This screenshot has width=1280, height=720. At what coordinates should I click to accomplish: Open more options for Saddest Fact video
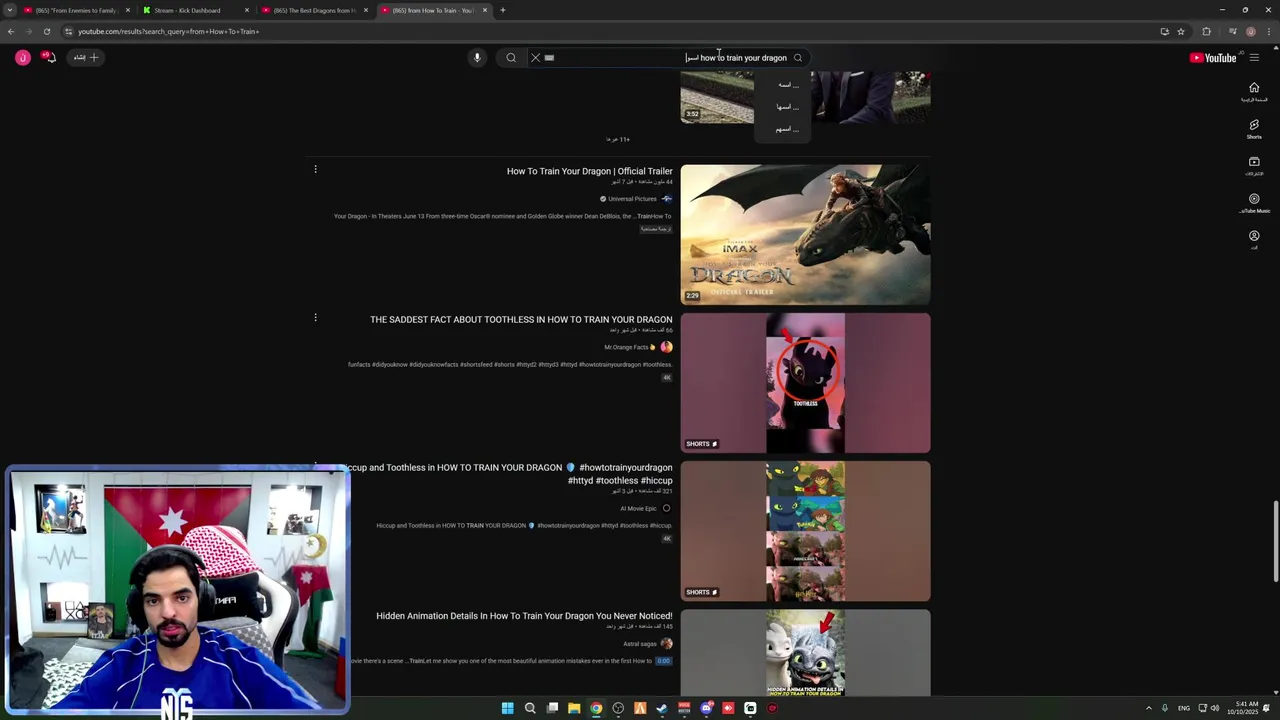pyautogui.click(x=315, y=317)
